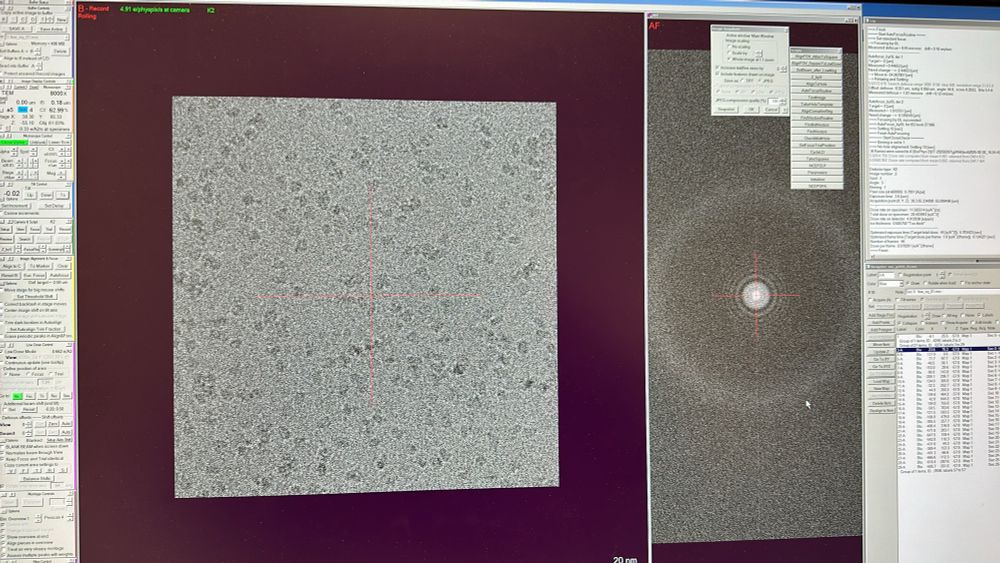
Task: Click tilt Up button in Tilt Control
Action: pyautogui.click(x=30, y=195)
